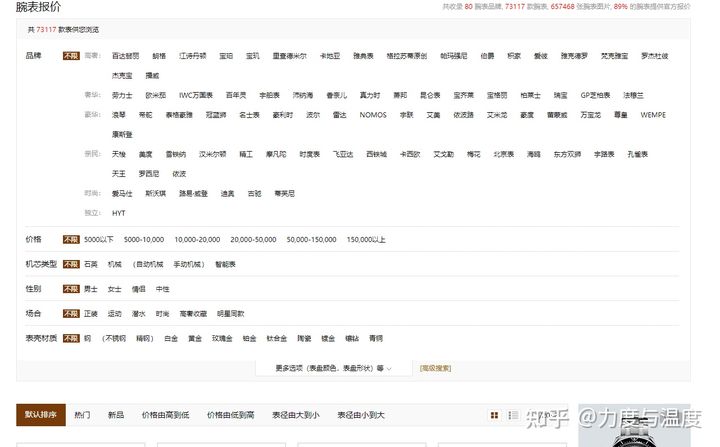The height and width of the screenshot is (447, 720).
Task: Choose 手动机械 movement type
Action: click(x=187, y=264)
